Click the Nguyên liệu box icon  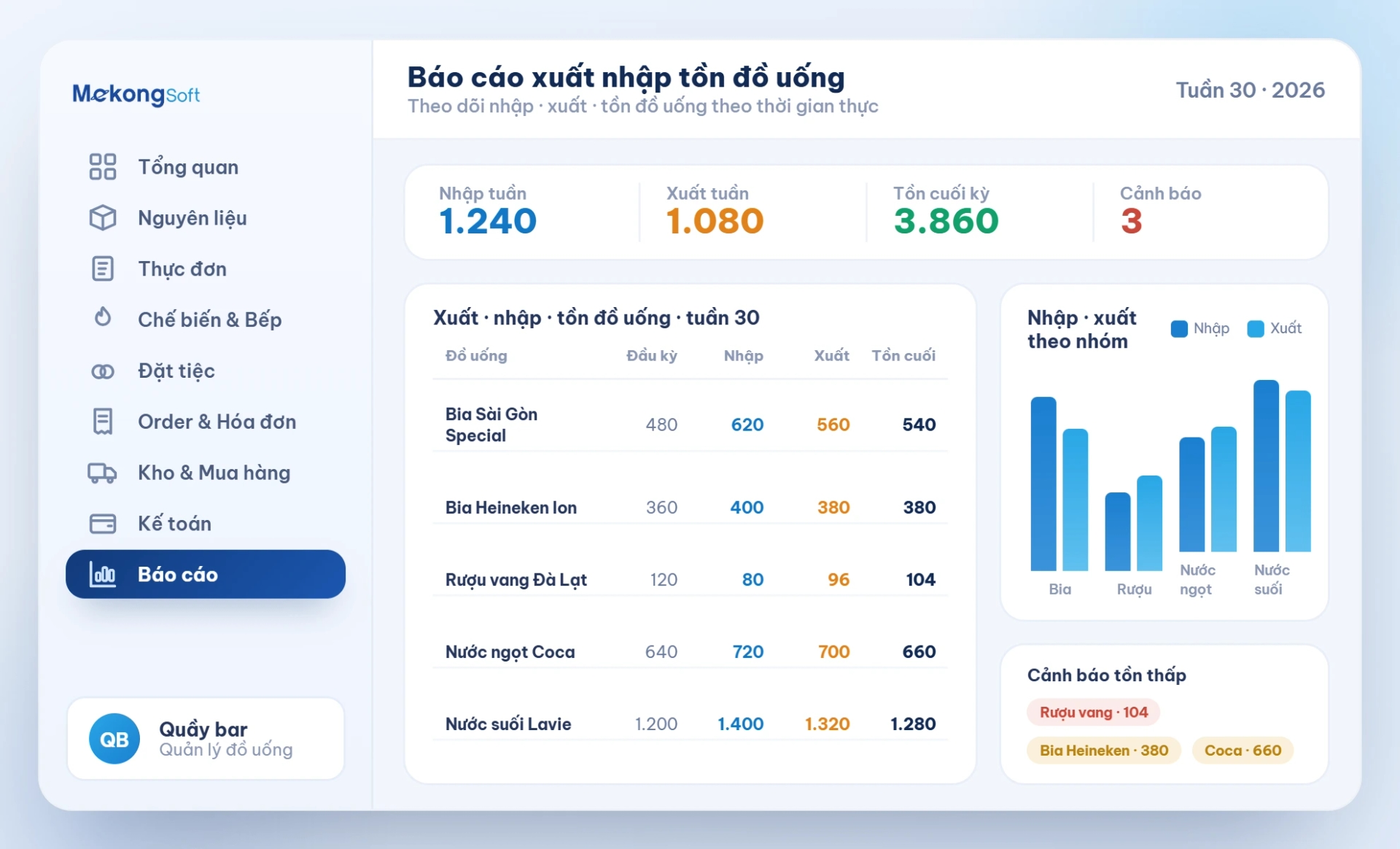[103, 217]
